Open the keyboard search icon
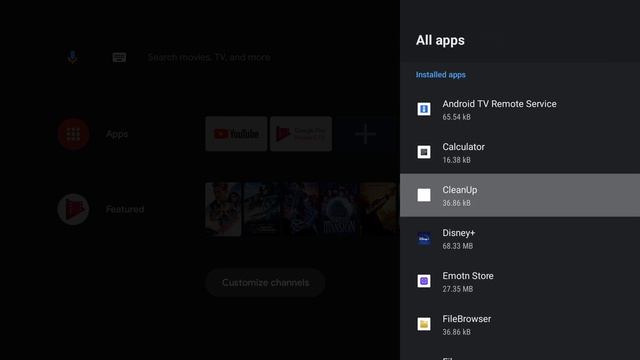This screenshot has height=360, width=640. point(119,57)
